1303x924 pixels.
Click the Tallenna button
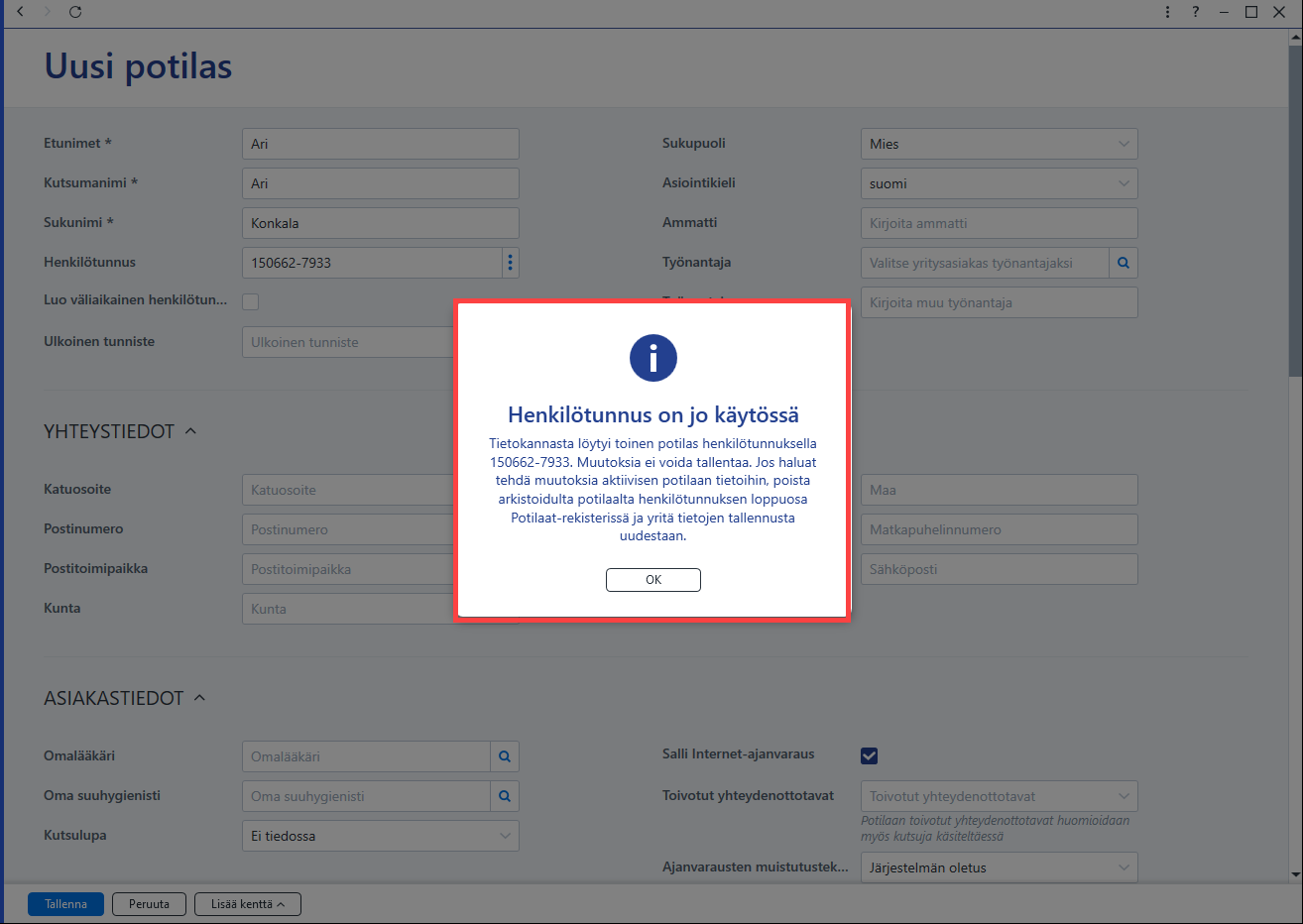point(65,904)
